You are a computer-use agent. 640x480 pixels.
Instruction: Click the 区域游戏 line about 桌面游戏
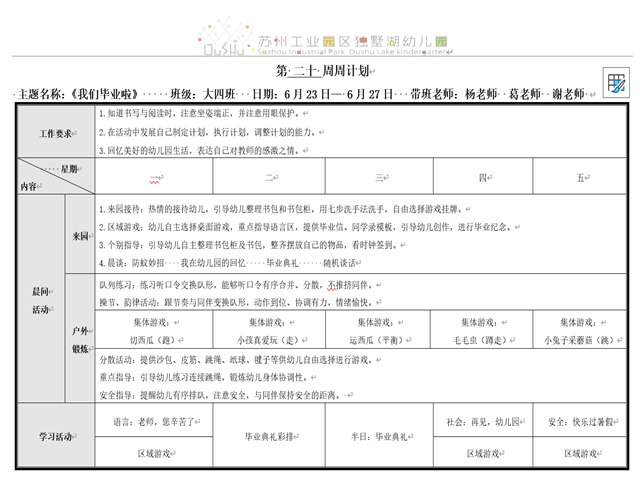pyautogui.click(x=307, y=227)
